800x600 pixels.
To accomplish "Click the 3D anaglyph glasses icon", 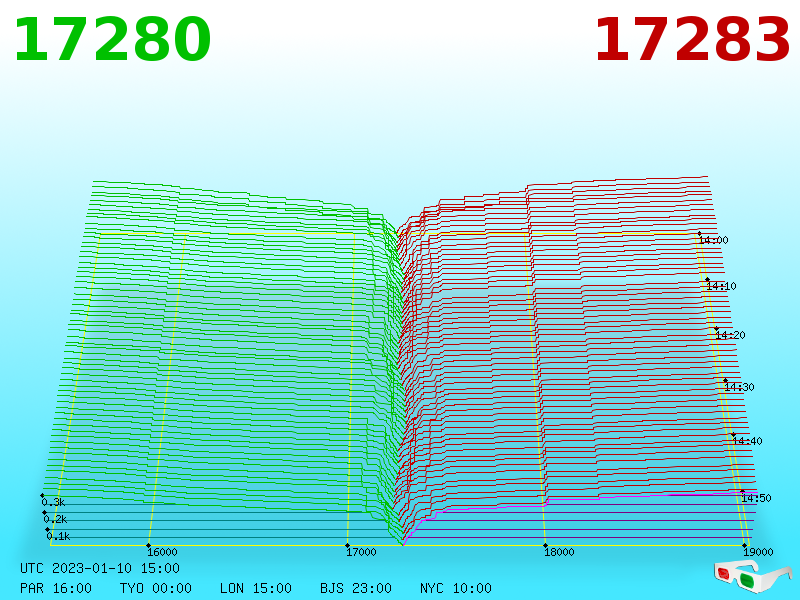I will (x=752, y=576).
